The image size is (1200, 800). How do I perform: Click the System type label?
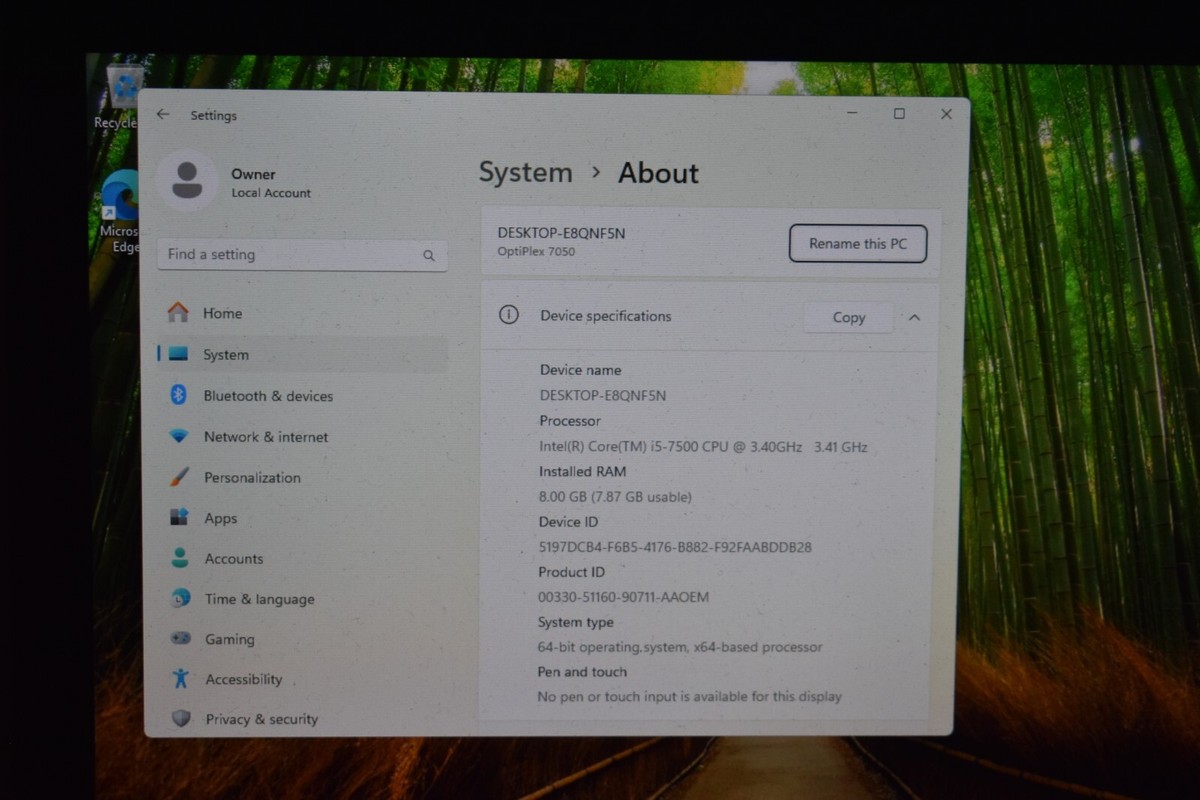(575, 622)
